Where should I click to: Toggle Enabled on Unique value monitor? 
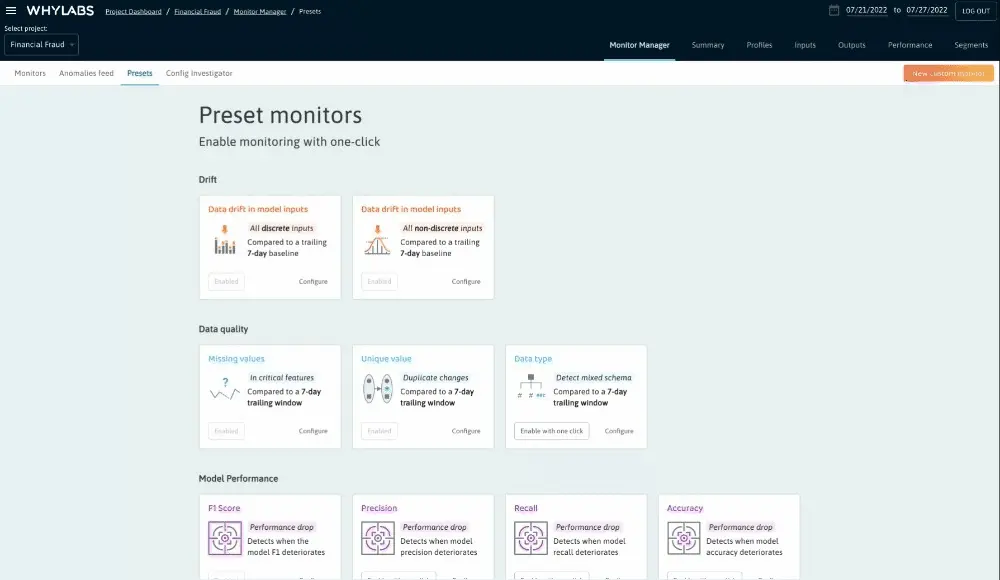379,431
